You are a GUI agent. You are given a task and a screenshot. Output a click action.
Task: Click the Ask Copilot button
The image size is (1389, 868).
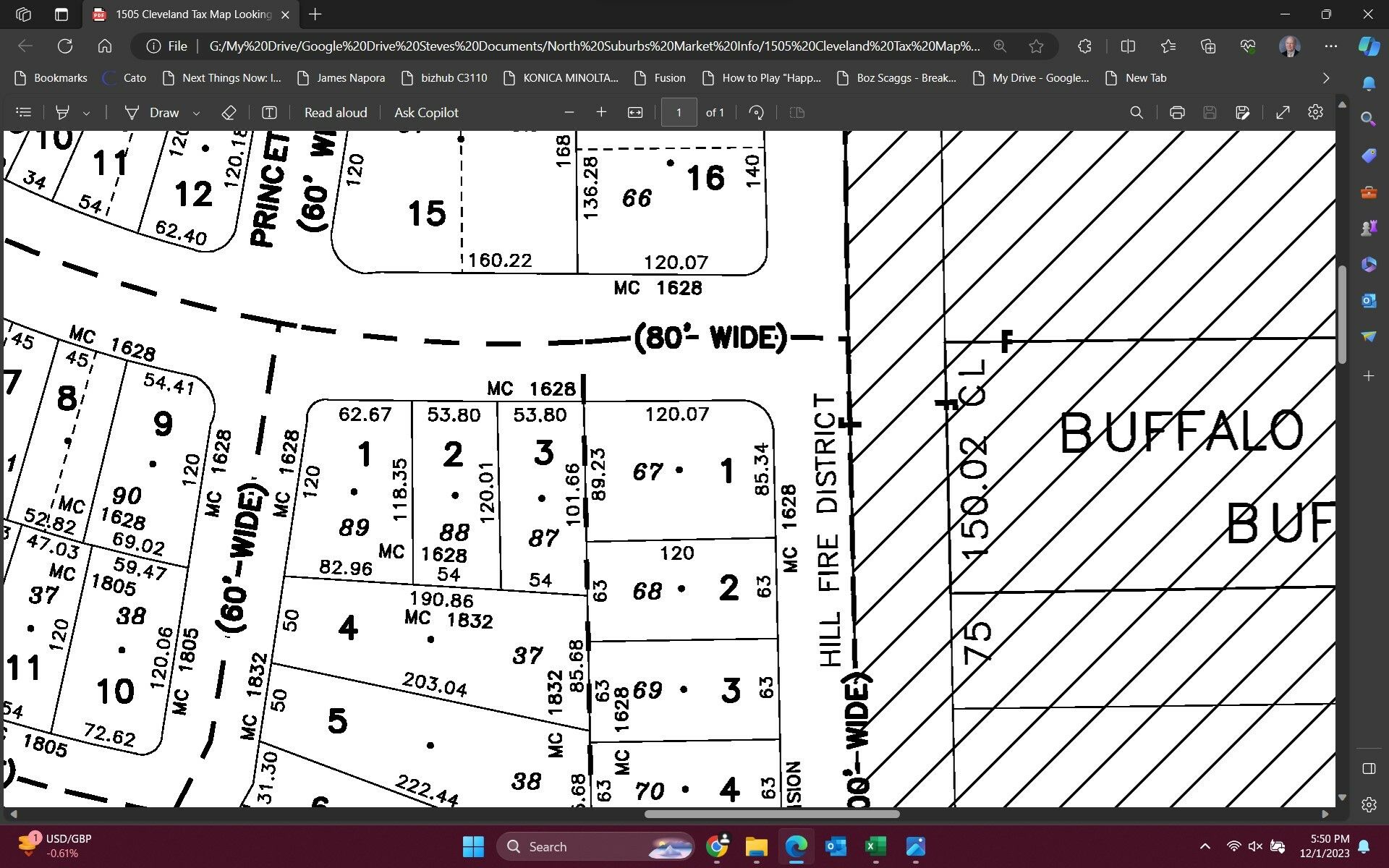click(426, 112)
